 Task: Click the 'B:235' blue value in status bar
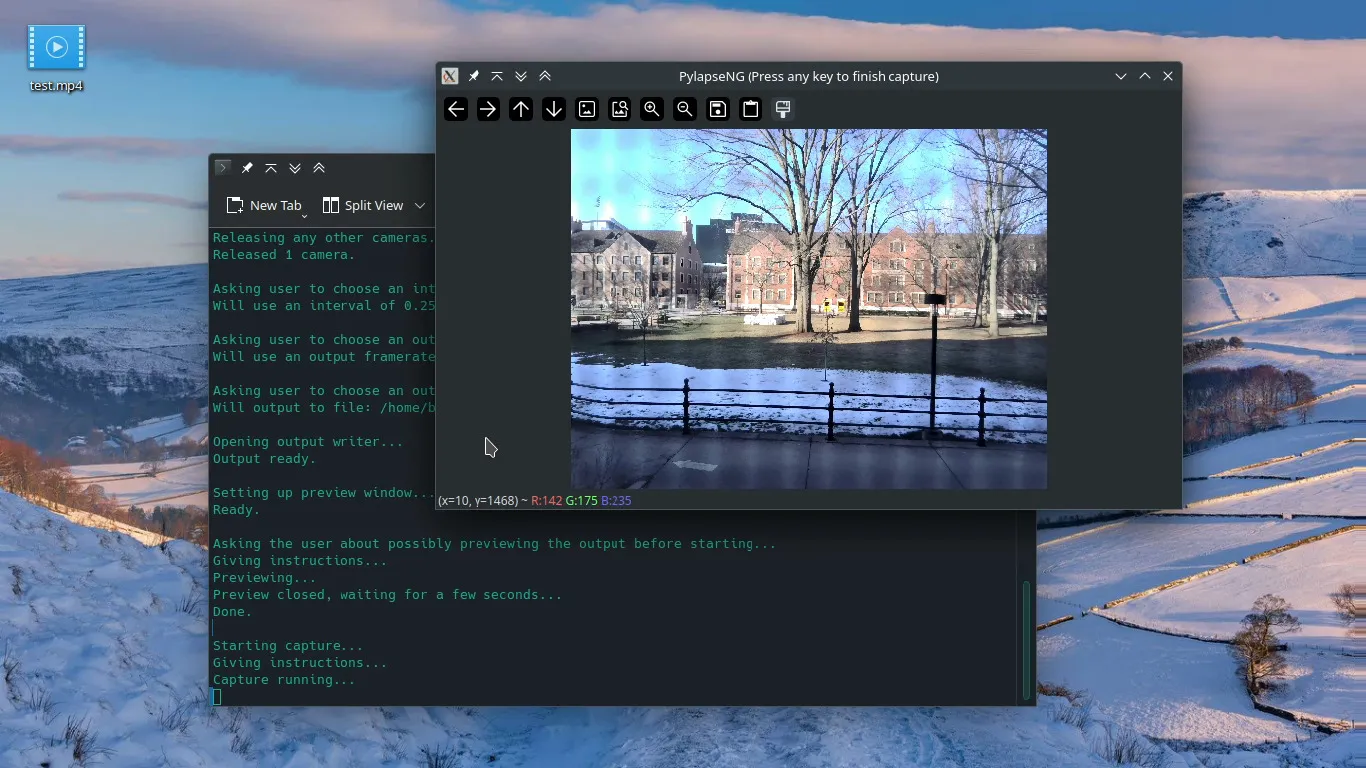[x=616, y=500]
